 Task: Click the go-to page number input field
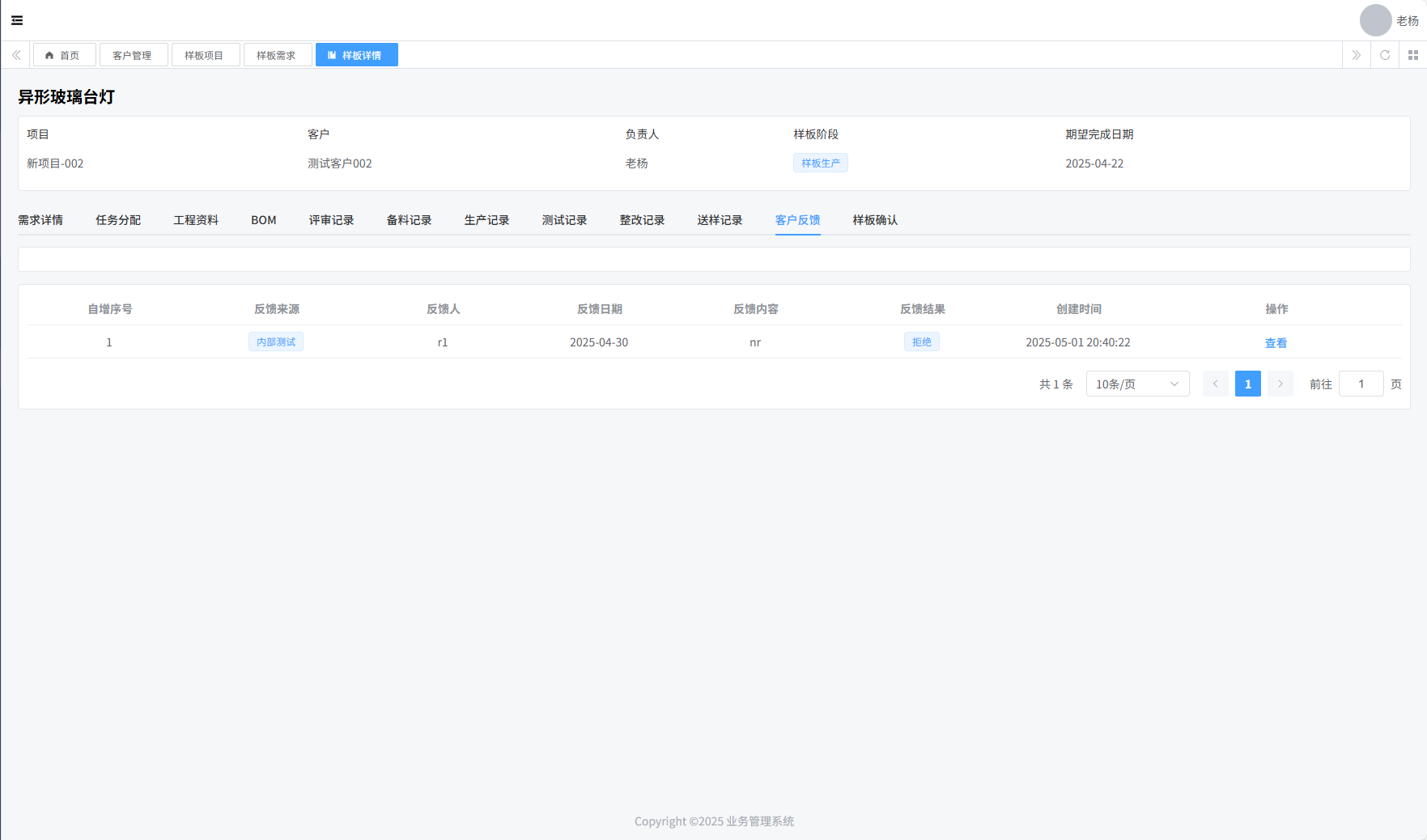pos(1361,384)
